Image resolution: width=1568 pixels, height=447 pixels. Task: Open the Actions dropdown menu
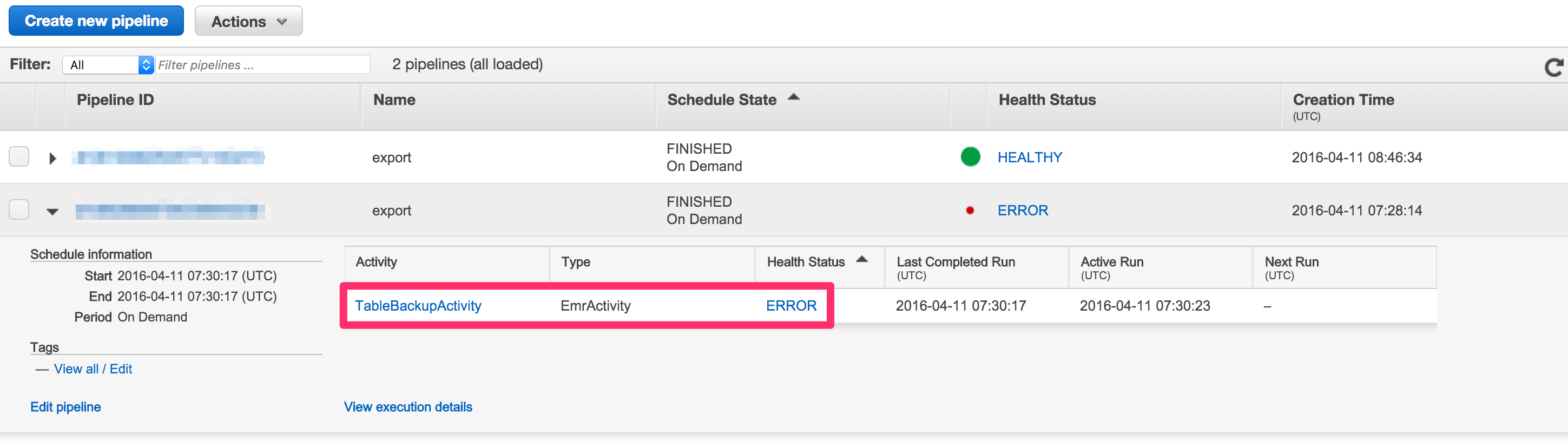248,21
